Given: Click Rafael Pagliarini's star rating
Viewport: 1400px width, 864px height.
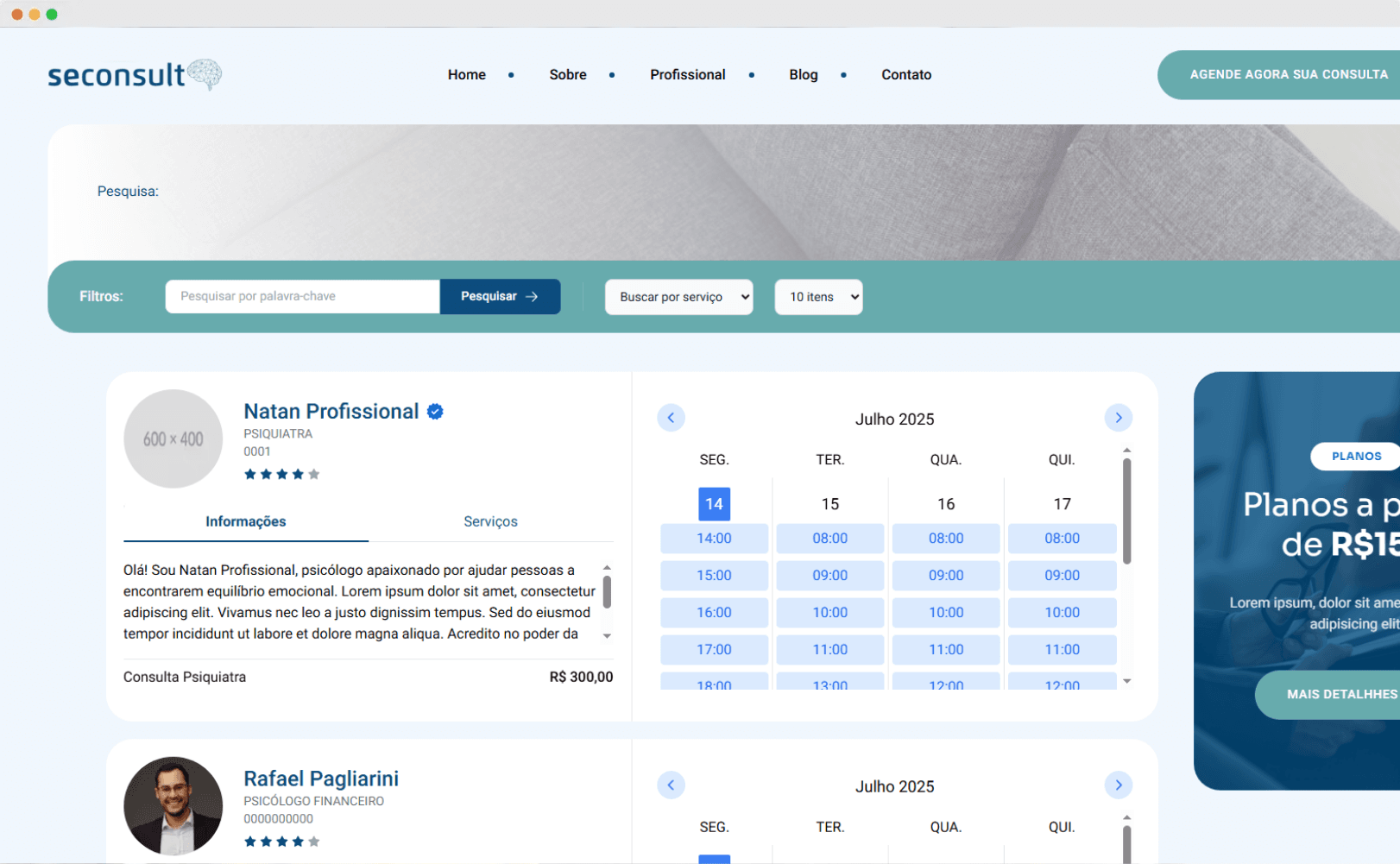Looking at the screenshot, I should 281,842.
